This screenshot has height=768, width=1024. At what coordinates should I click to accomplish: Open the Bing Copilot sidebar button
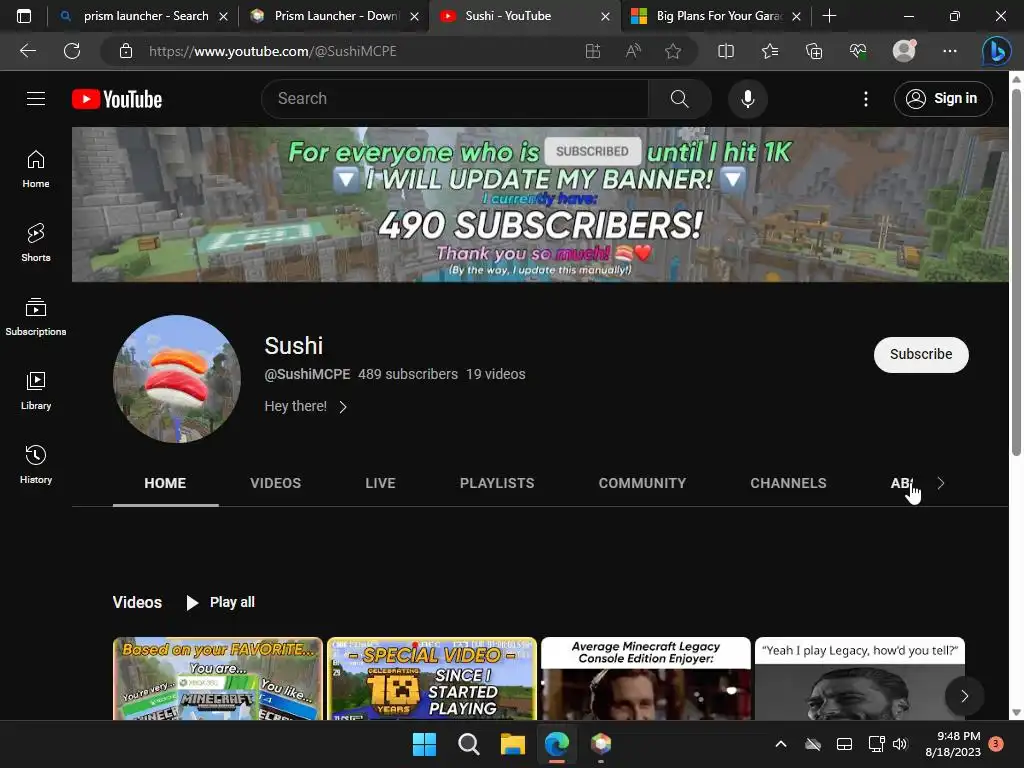[997, 51]
